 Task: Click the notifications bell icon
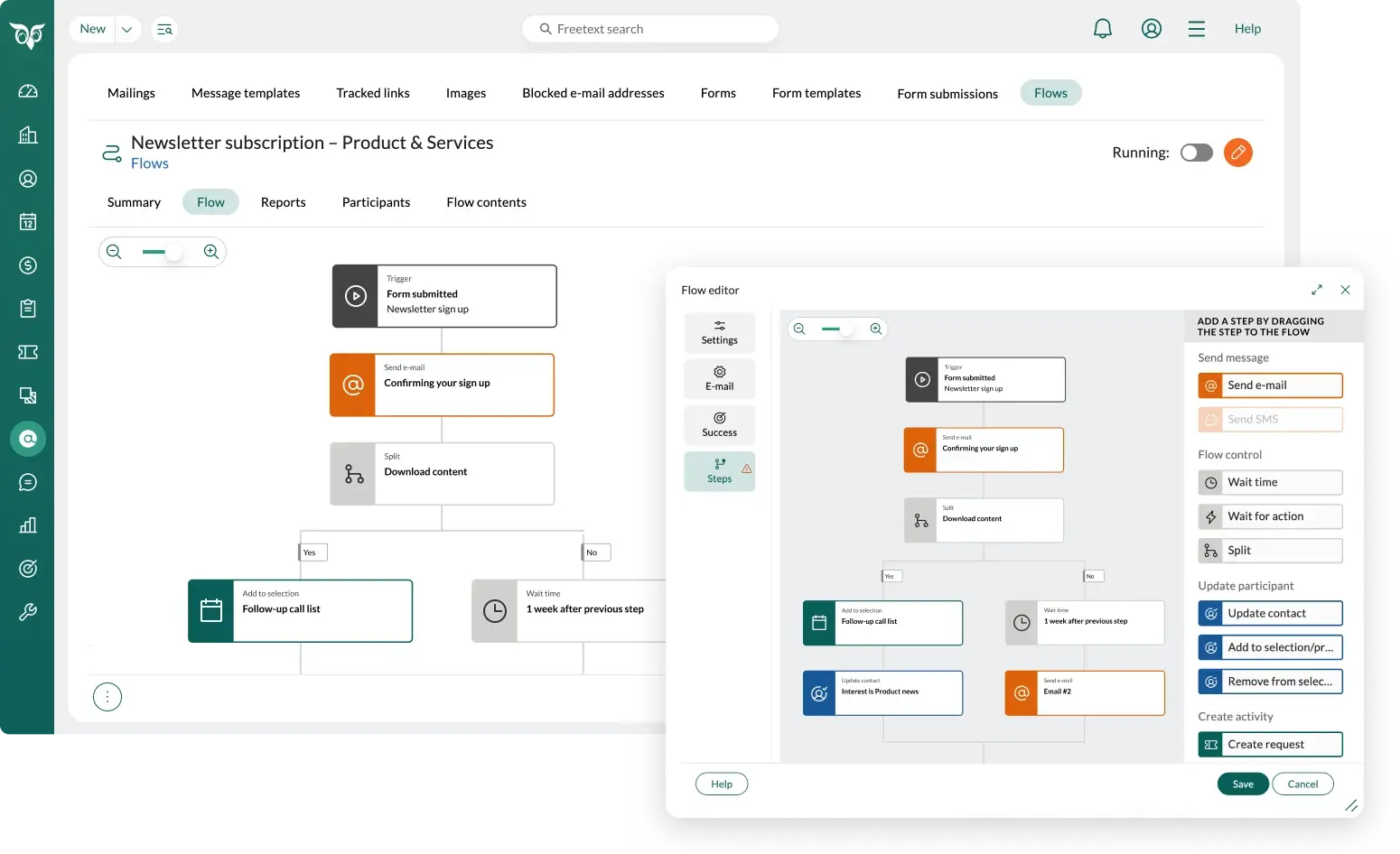point(1102,29)
